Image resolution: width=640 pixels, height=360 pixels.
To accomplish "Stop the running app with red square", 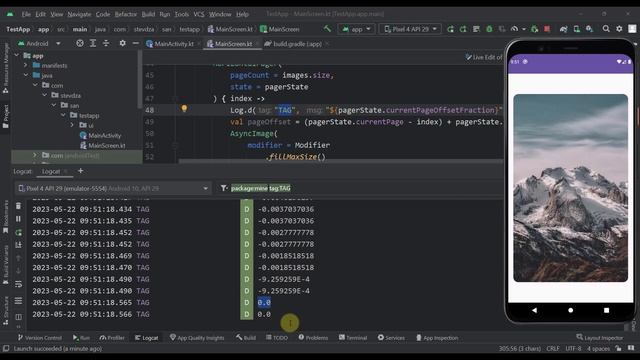I will click(x=547, y=29).
